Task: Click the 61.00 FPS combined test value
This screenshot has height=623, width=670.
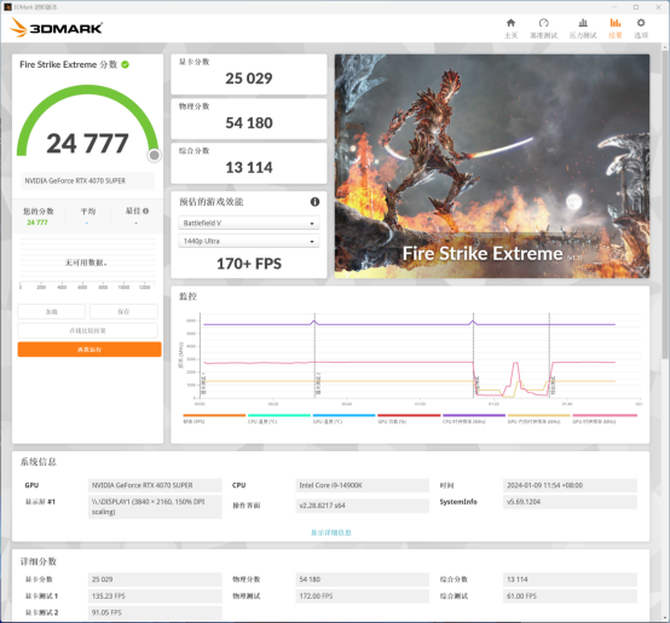Action: pyautogui.click(x=570, y=596)
